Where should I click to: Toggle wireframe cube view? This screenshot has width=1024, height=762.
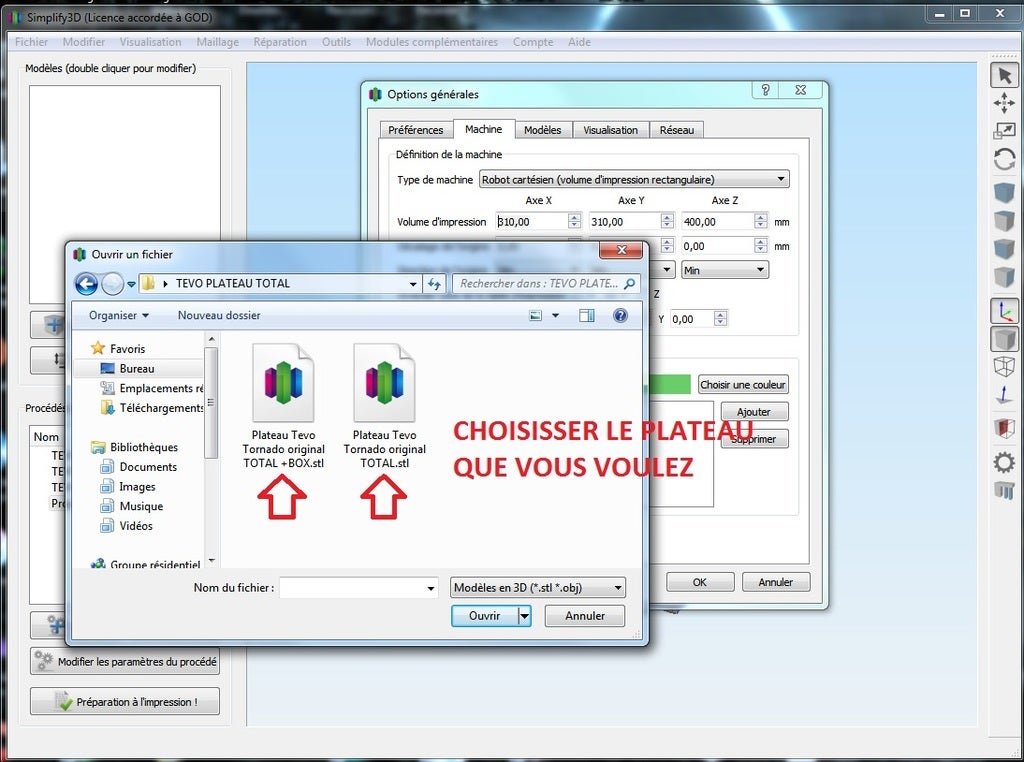[x=1004, y=366]
